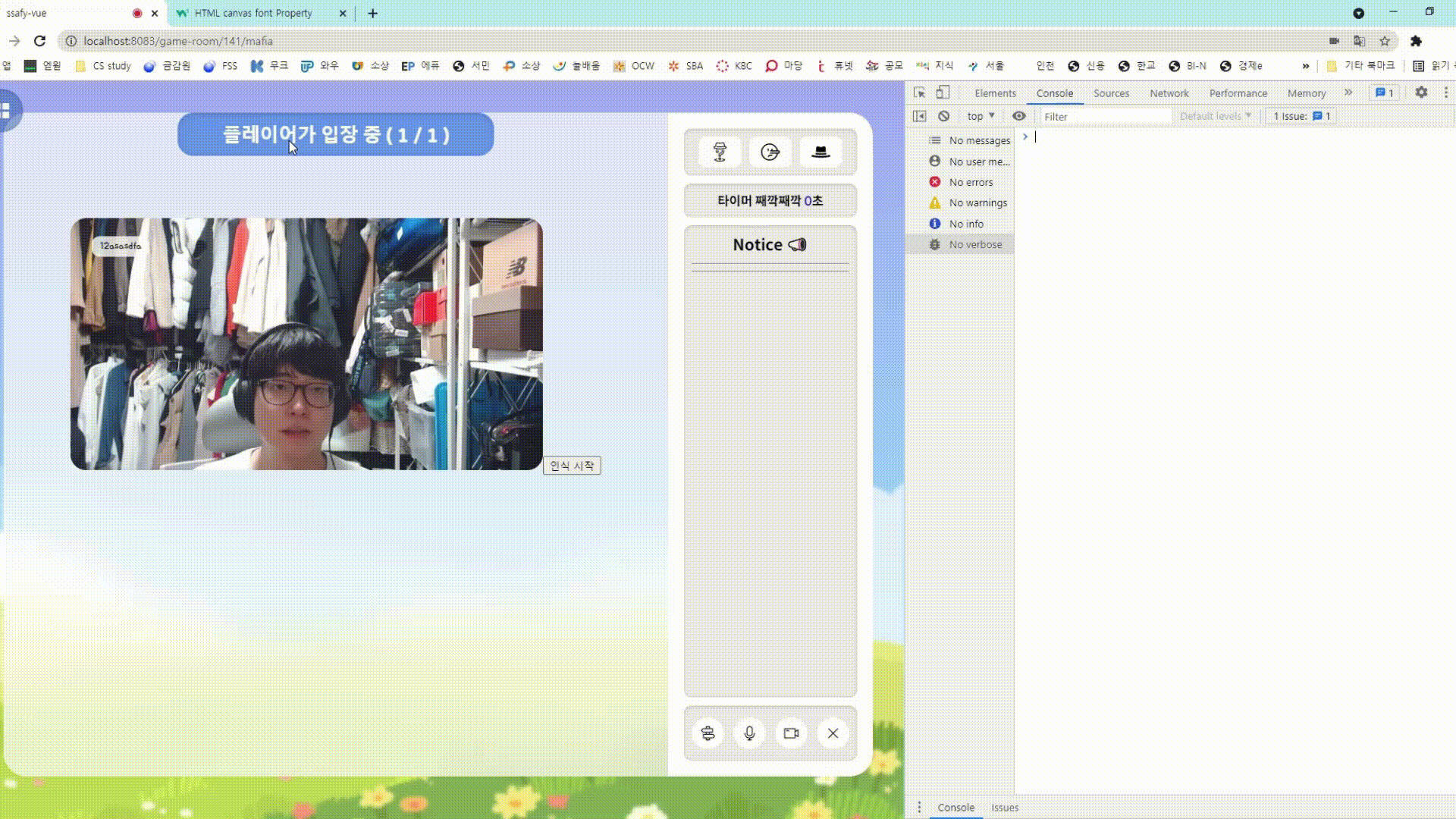This screenshot has width=1456, height=819.
Task: Click the 인식 시작 button on video
Action: tap(572, 465)
